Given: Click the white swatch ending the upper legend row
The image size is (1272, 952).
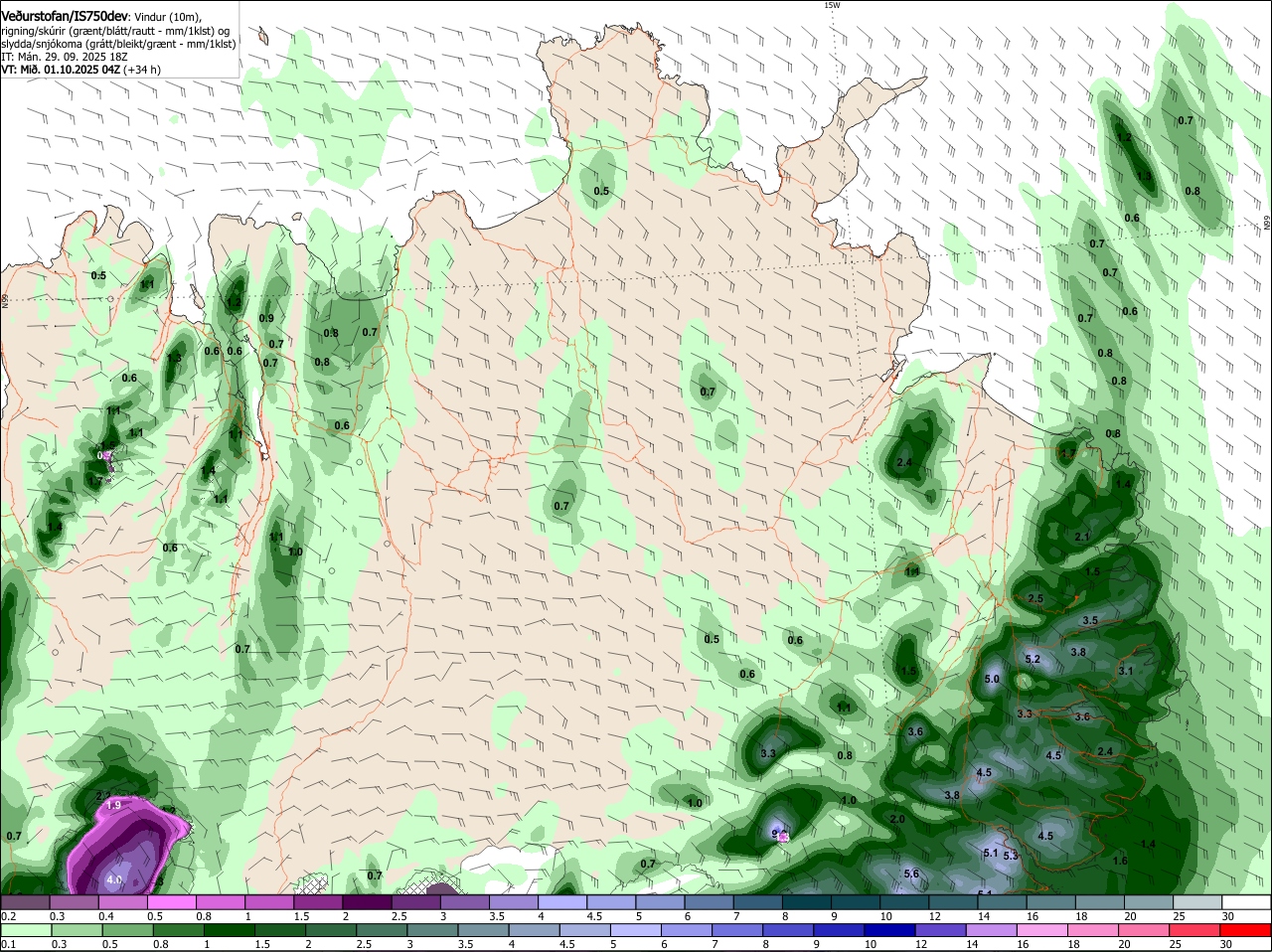Looking at the screenshot, I should [x=1246, y=901].
